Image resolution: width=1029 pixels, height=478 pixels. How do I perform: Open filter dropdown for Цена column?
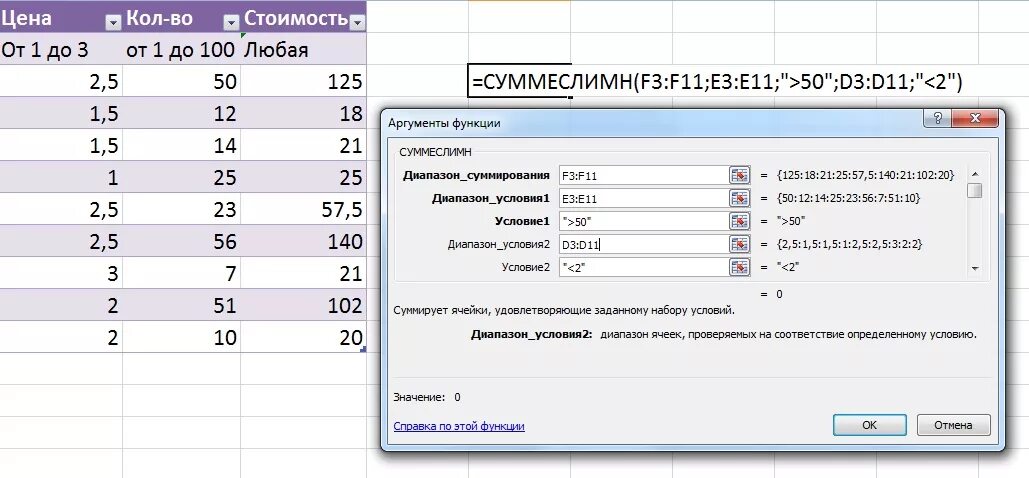(x=114, y=23)
